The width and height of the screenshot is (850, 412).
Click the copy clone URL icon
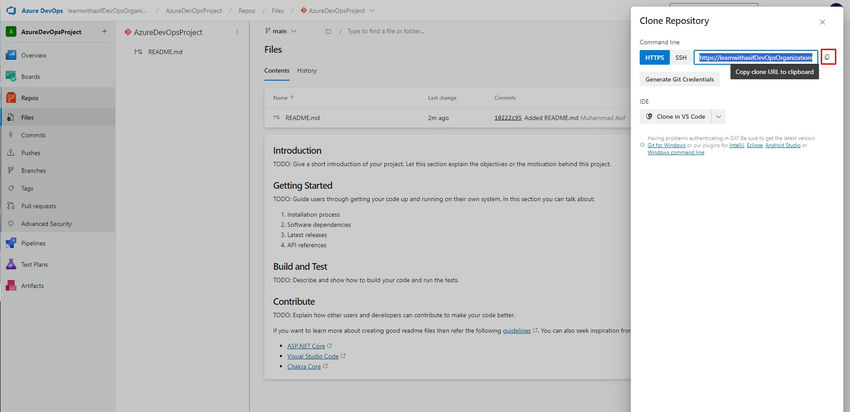tap(828, 57)
